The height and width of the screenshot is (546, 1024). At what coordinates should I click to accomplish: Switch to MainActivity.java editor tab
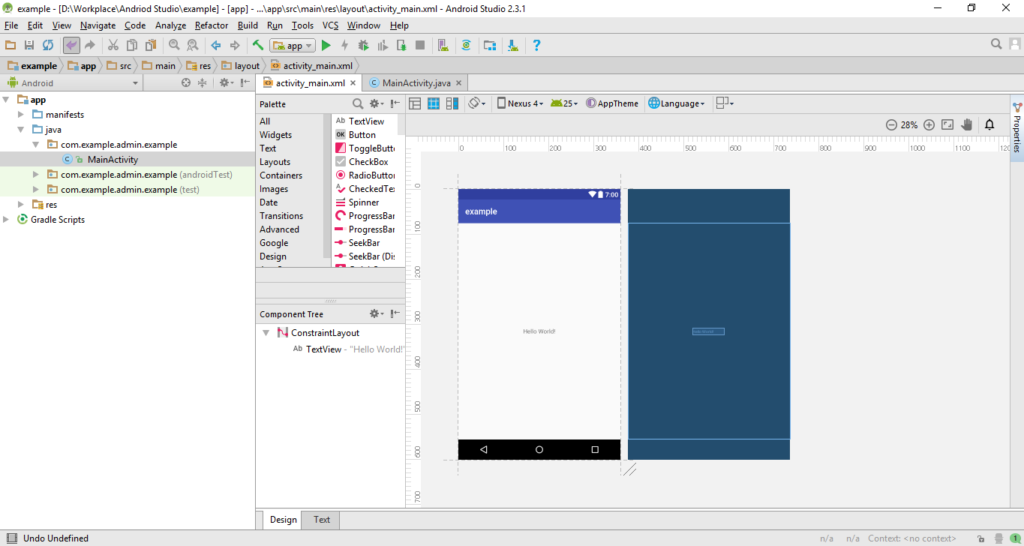click(416, 83)
